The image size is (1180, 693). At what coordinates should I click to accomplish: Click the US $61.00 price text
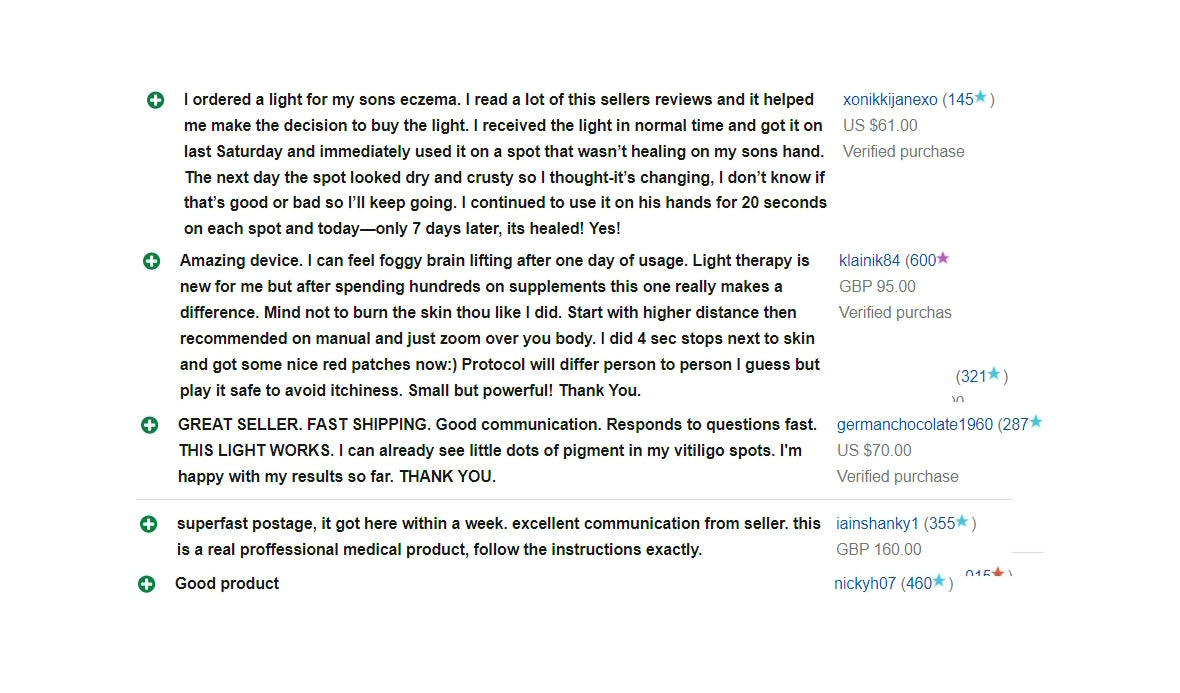point(880,126)
